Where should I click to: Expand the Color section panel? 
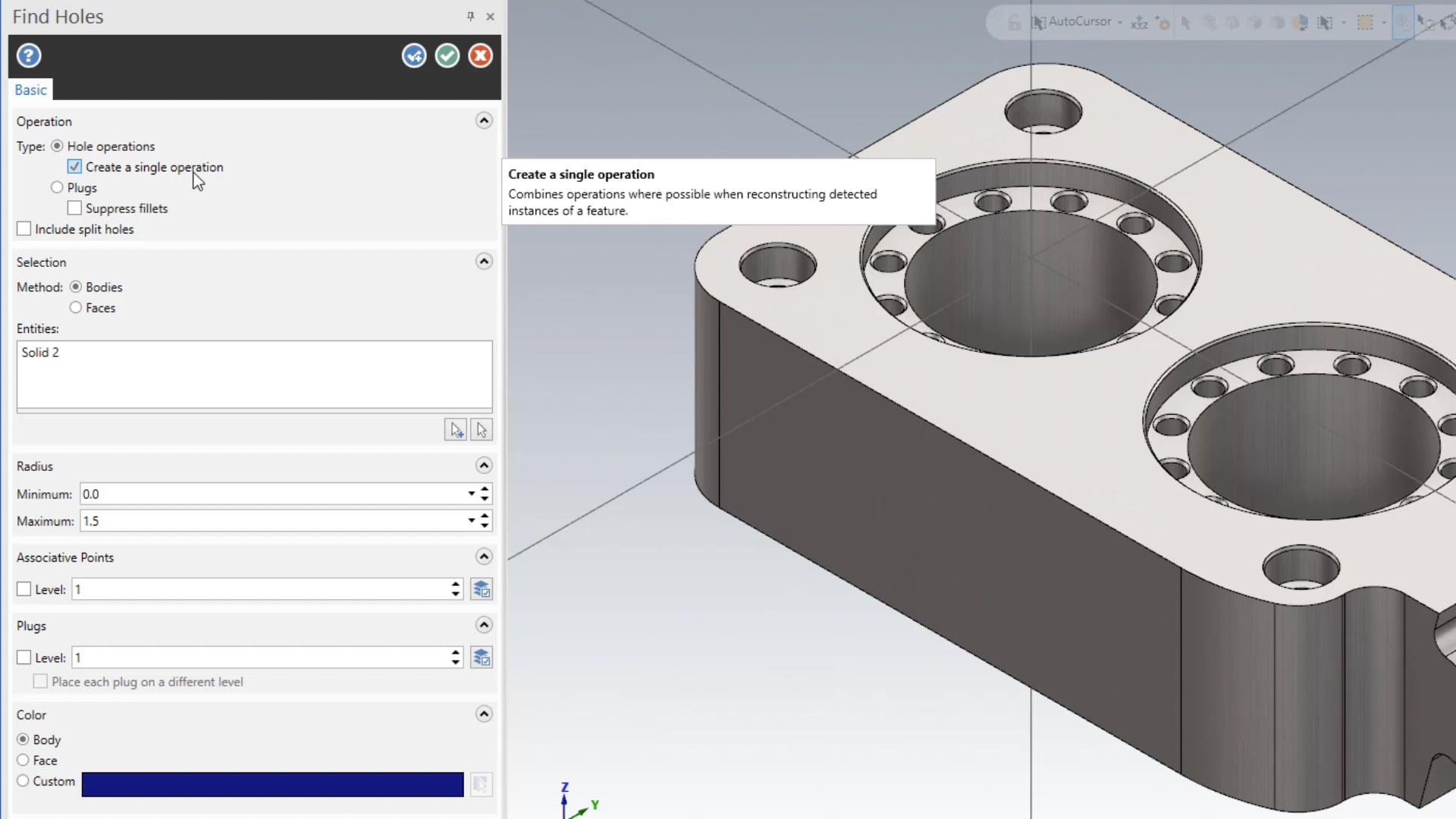(x=483, y=714)
